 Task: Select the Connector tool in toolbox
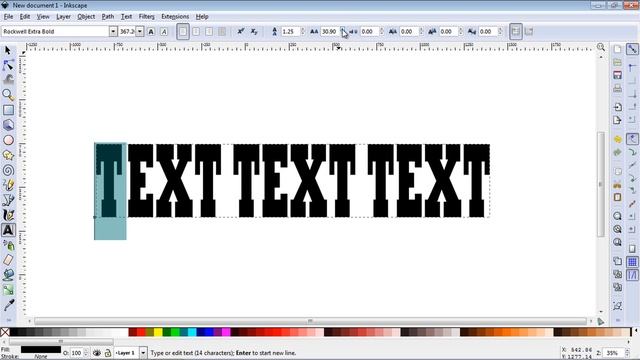pos(8,290)
